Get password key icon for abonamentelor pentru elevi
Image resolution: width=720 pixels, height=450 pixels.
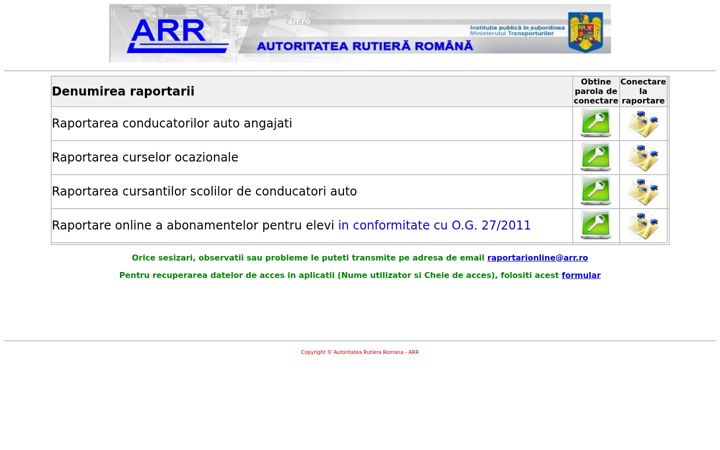[x=596, y=225]
